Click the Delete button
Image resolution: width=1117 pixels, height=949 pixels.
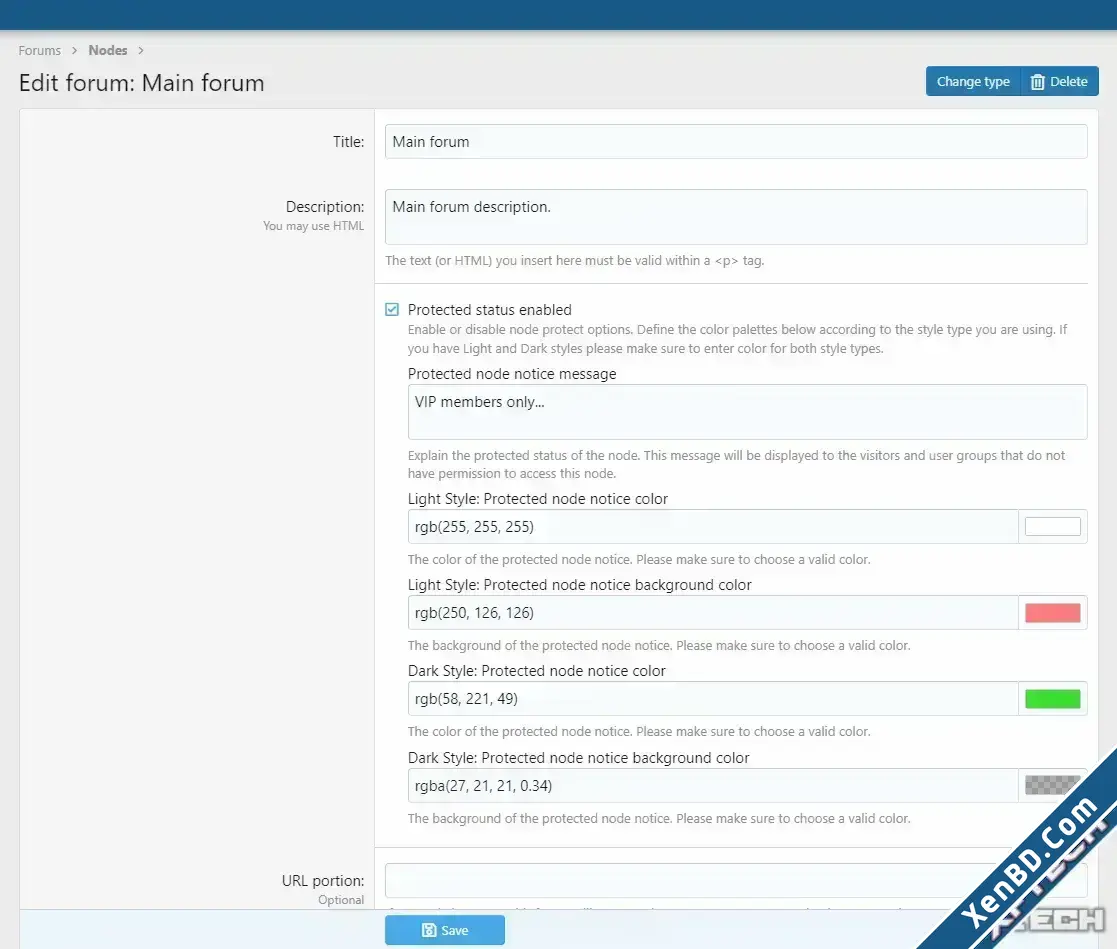[x=1059, y=81]
